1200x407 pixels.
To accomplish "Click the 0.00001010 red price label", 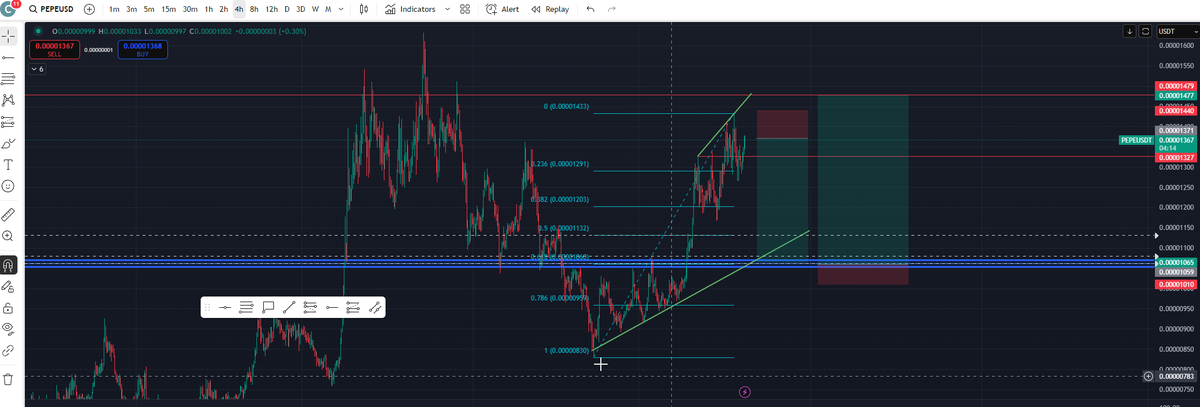I will [x=1174, y=285].
